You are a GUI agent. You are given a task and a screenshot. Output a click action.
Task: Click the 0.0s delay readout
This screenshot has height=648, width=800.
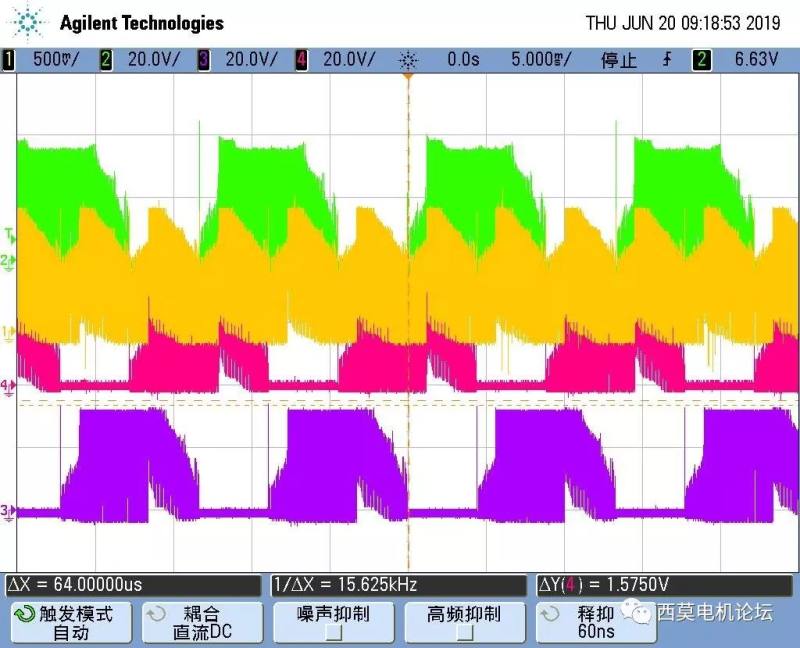pyautogui.click(x=462, y=60)
